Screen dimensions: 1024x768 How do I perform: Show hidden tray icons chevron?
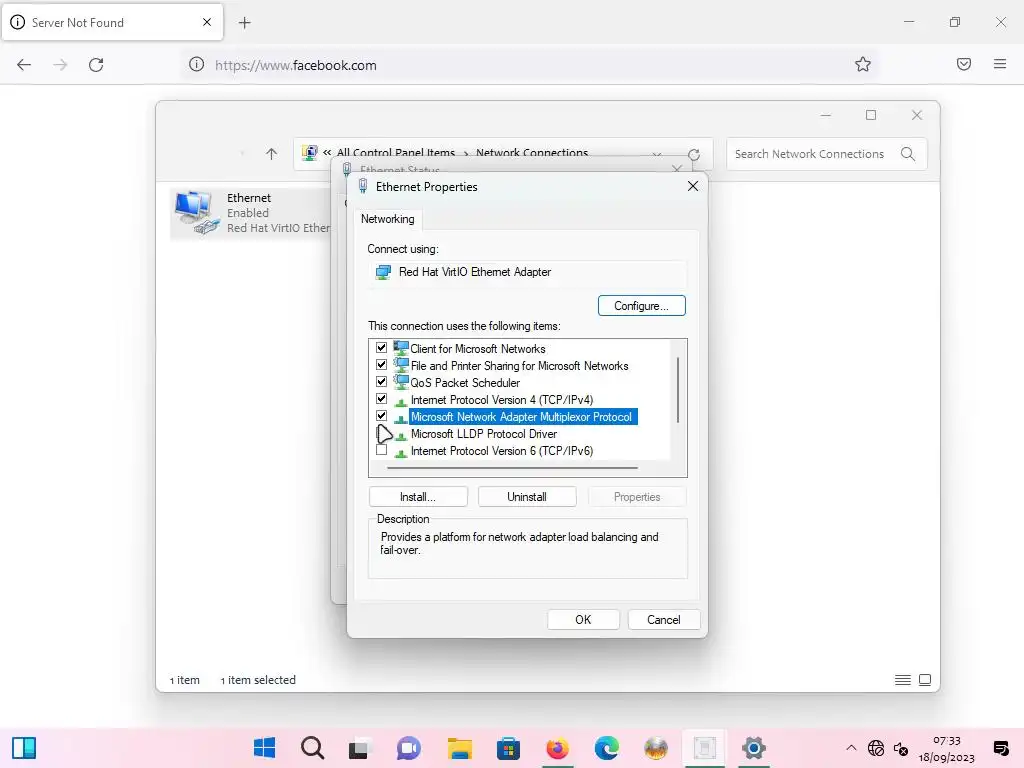click(x=851, y=748)
